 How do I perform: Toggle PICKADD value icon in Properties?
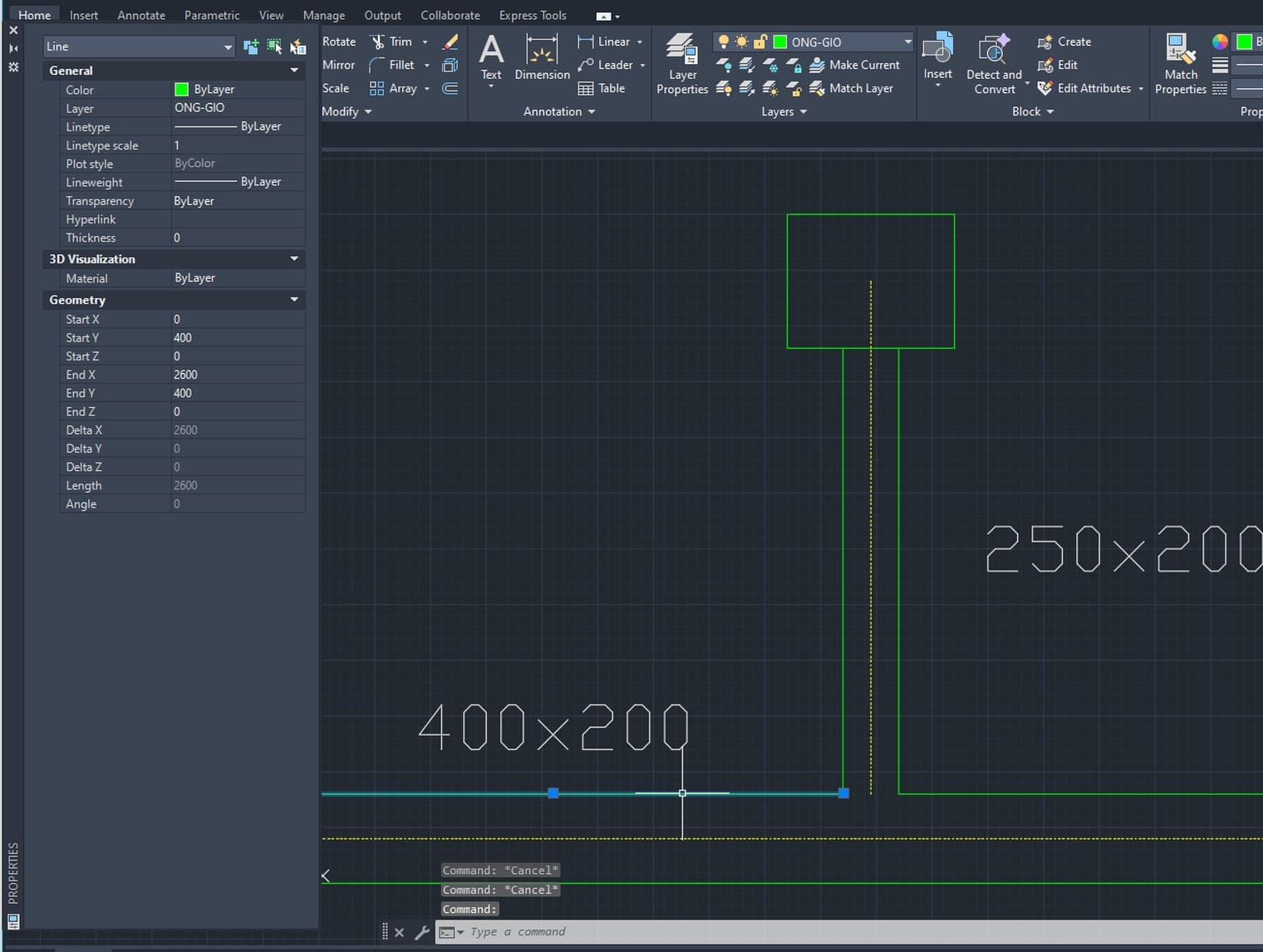coord(251,47)
